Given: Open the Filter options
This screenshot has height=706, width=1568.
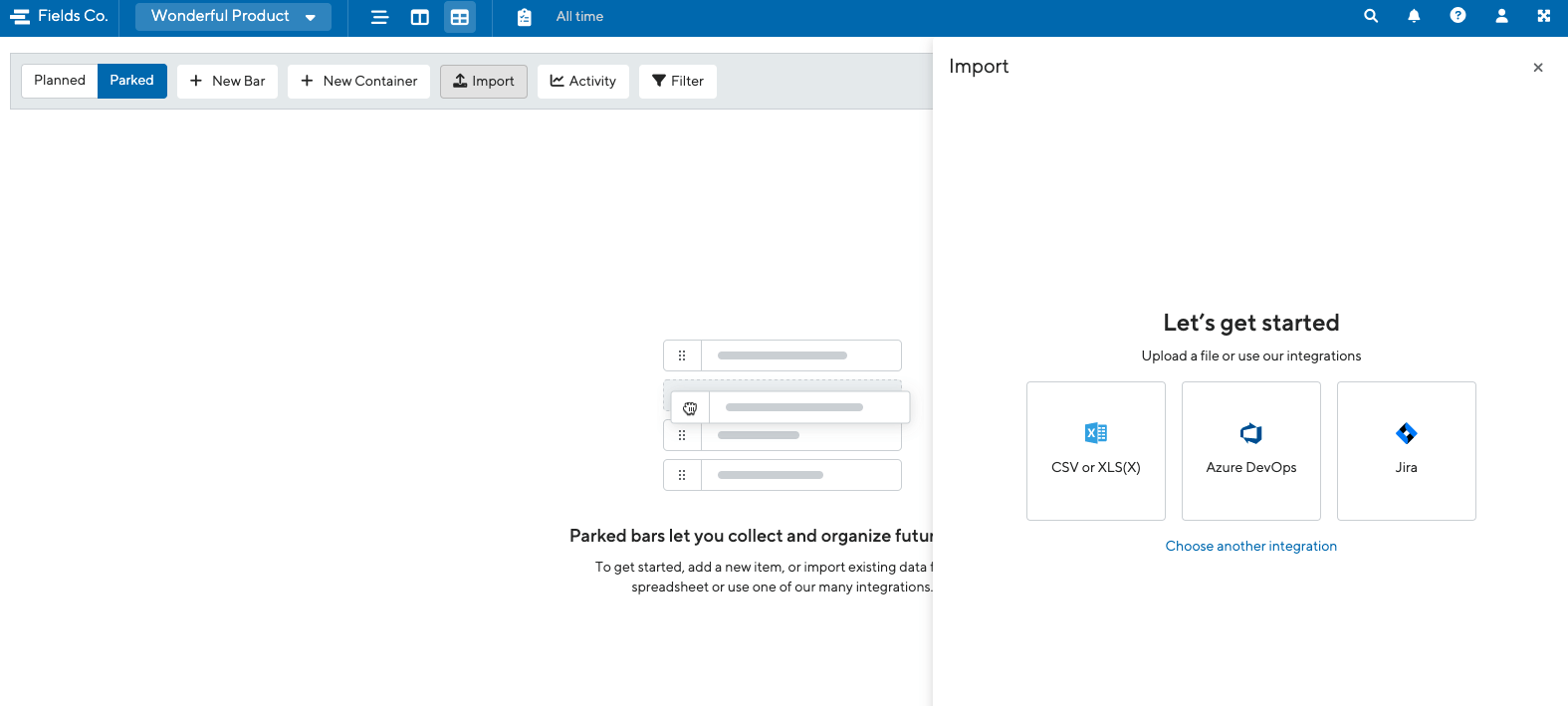Looking at the screenshot, I should click(x=677, y=82).
